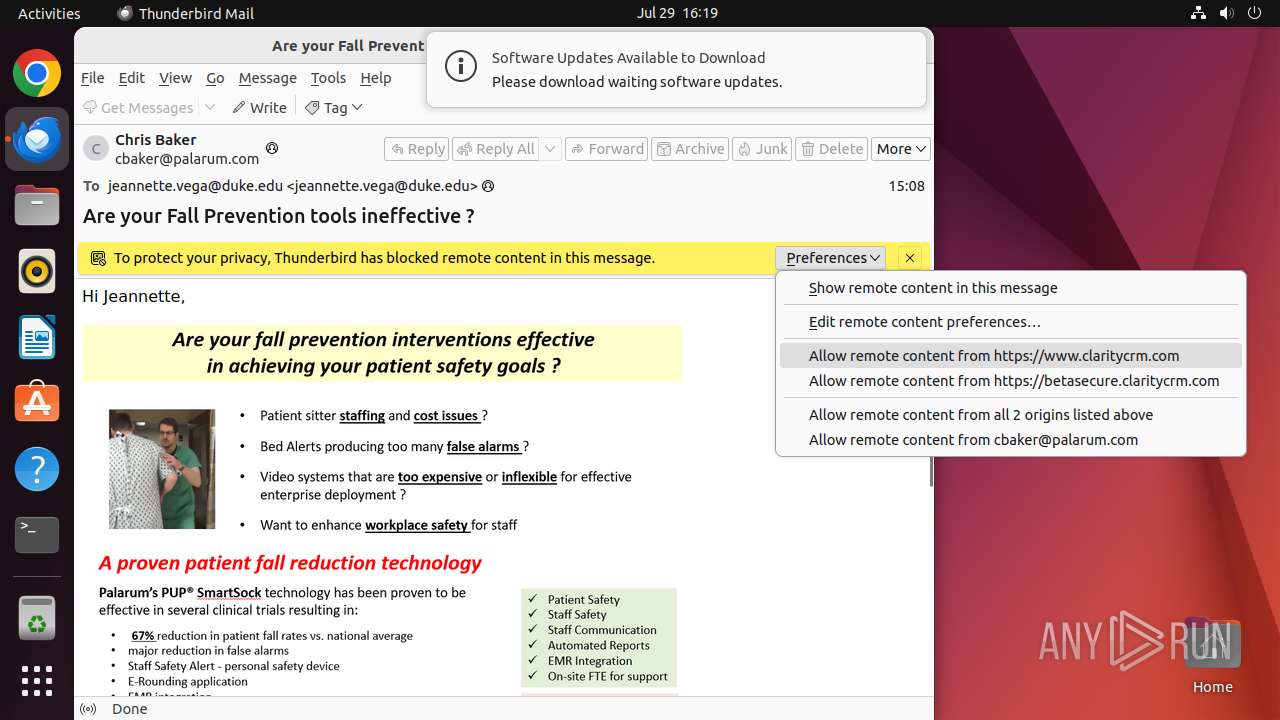Select Show remote content in this message
1280x720 pixels.
coord(1010,288)
